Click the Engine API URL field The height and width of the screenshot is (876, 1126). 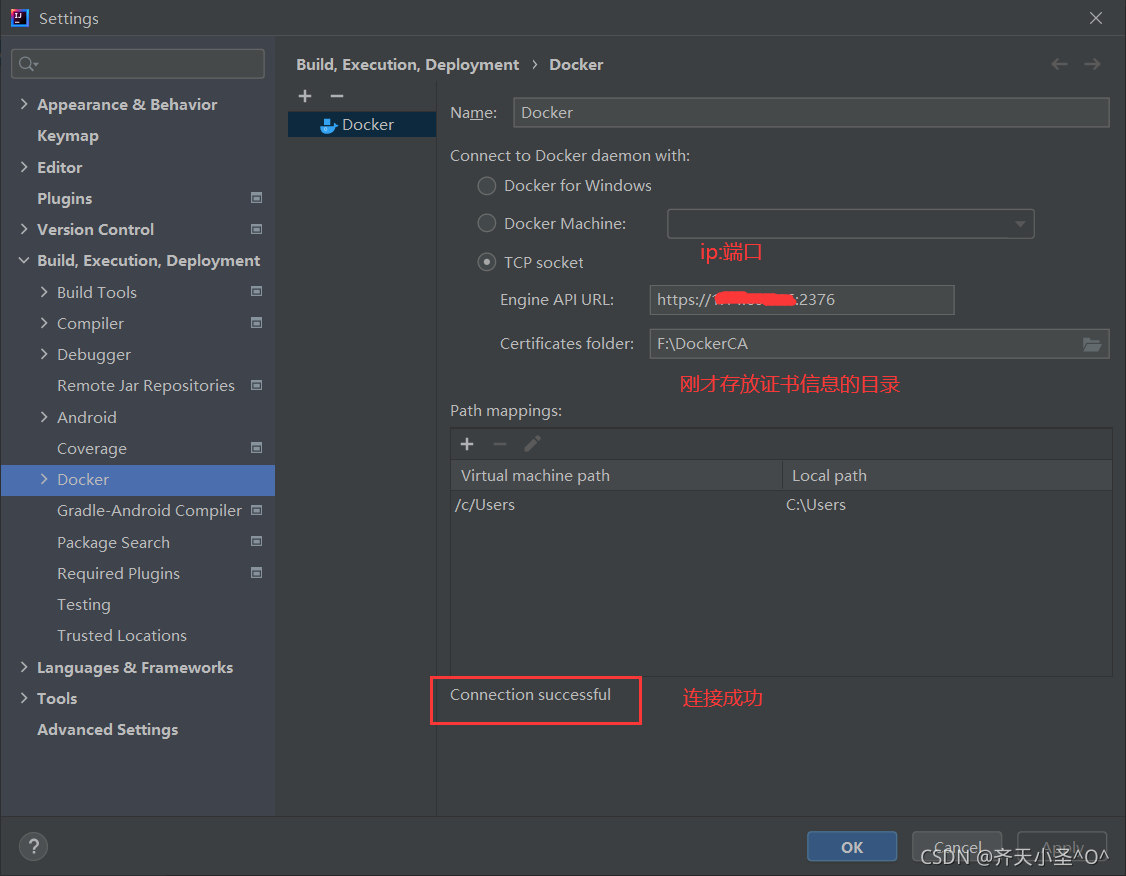click(801, 300)
